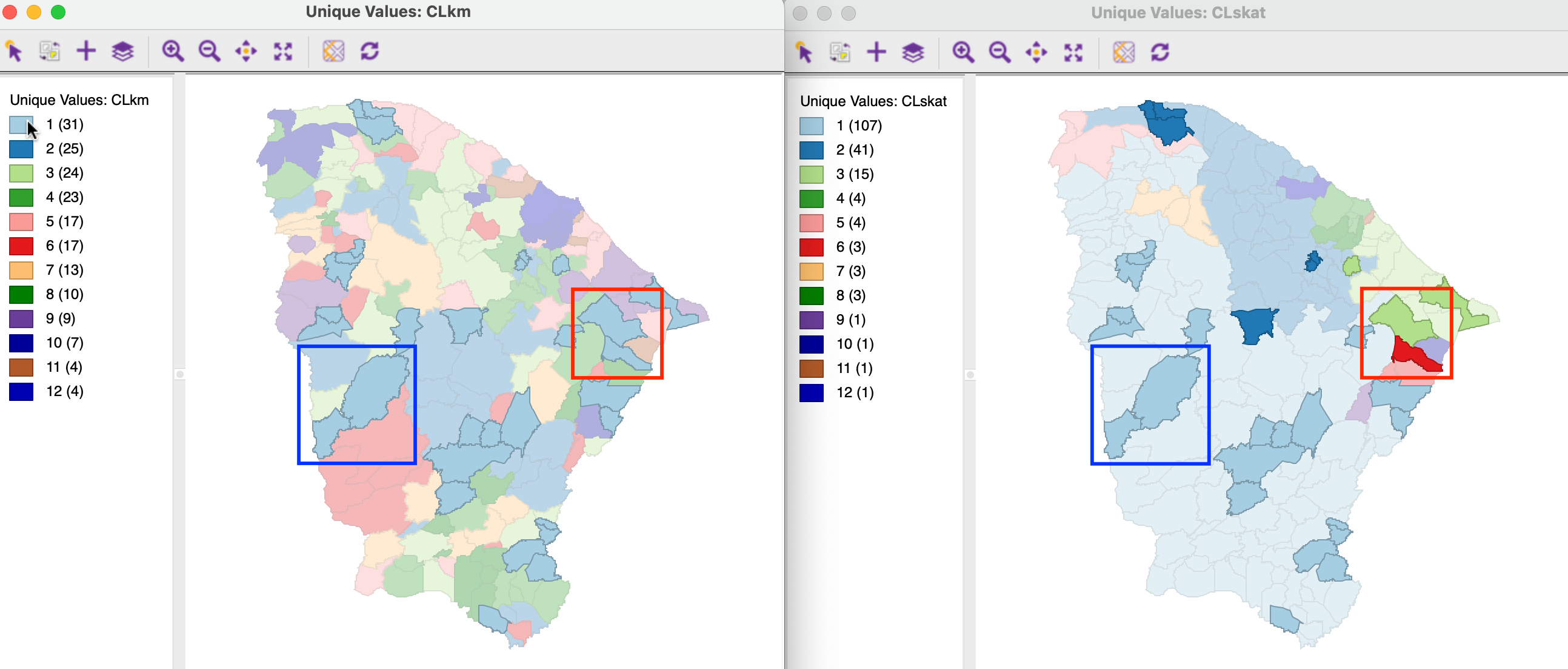The image size is (1568, 669).
Task: Click add layer plus icon in CLskat window
Action: point(876,52)
